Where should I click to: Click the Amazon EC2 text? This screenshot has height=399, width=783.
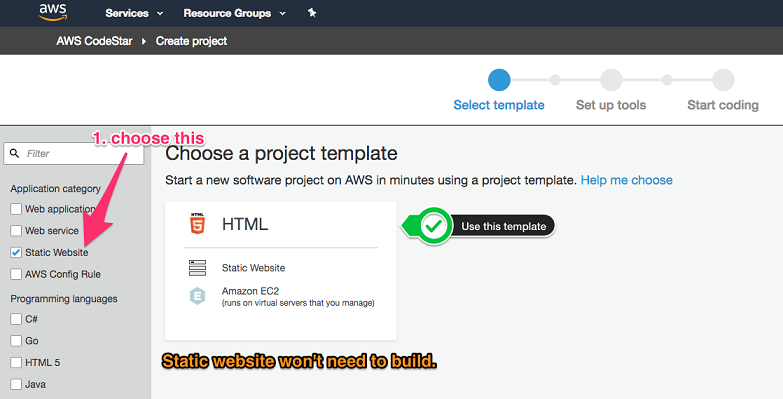pos(250,291)
